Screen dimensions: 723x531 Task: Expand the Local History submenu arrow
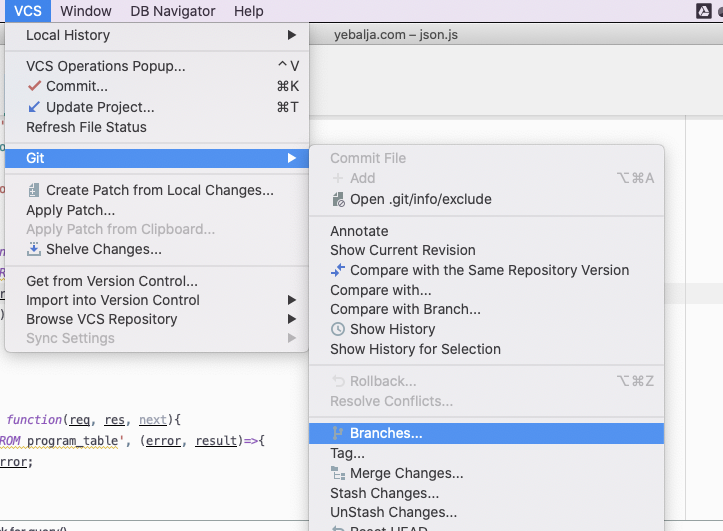tap(291, 35)
